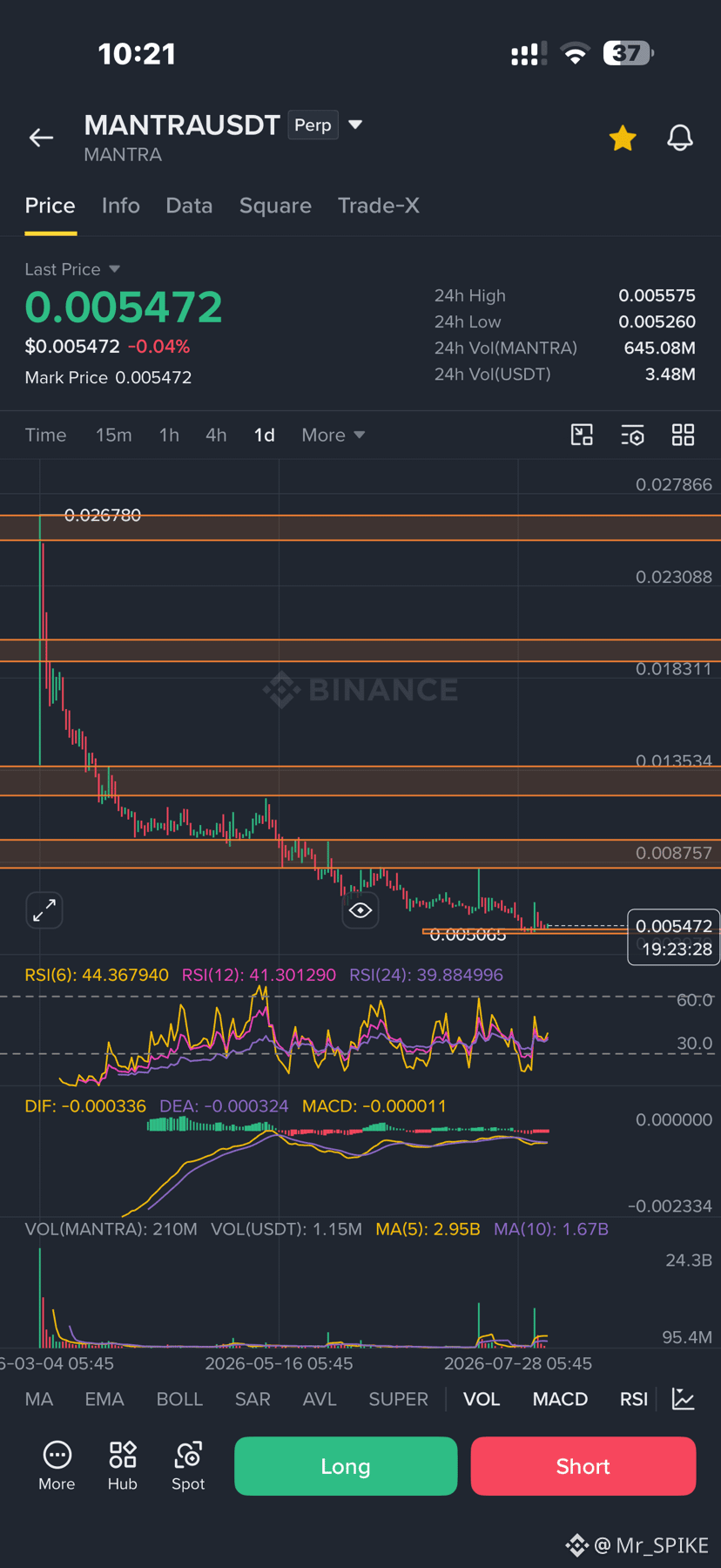Enable the AVL indicator
Image resolution: width=721 pixels, height=1568 pixels.
point(320,1399)
